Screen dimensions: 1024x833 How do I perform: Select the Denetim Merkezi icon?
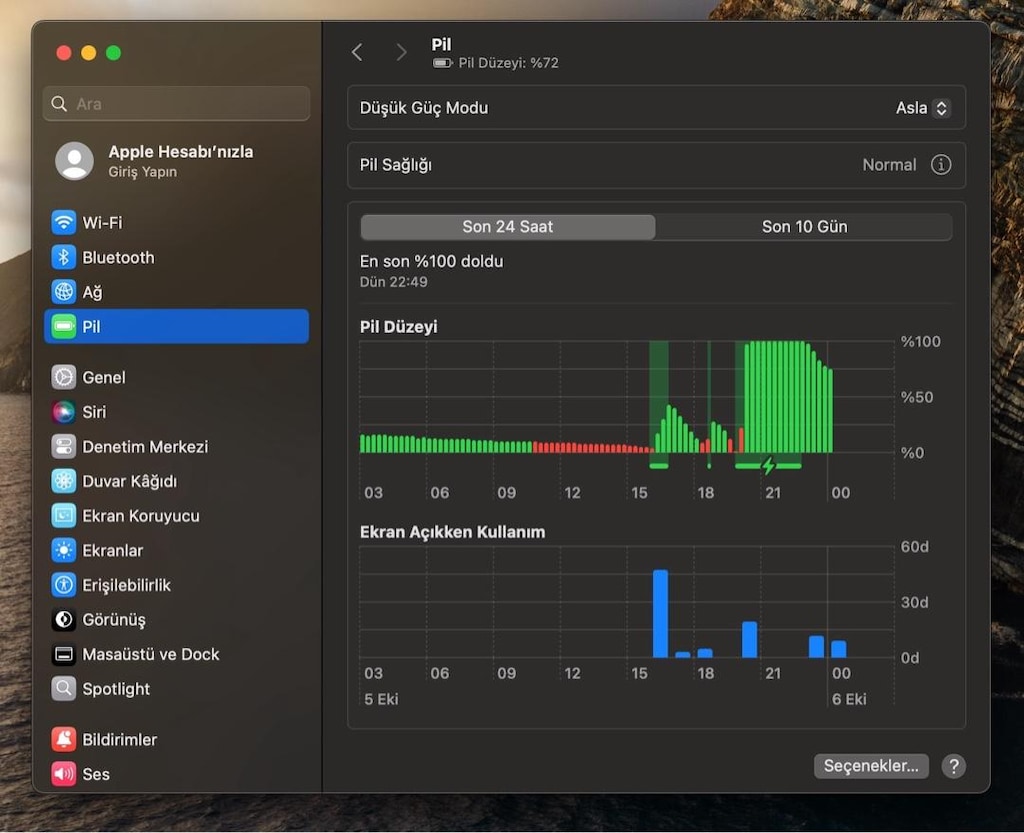63,447
